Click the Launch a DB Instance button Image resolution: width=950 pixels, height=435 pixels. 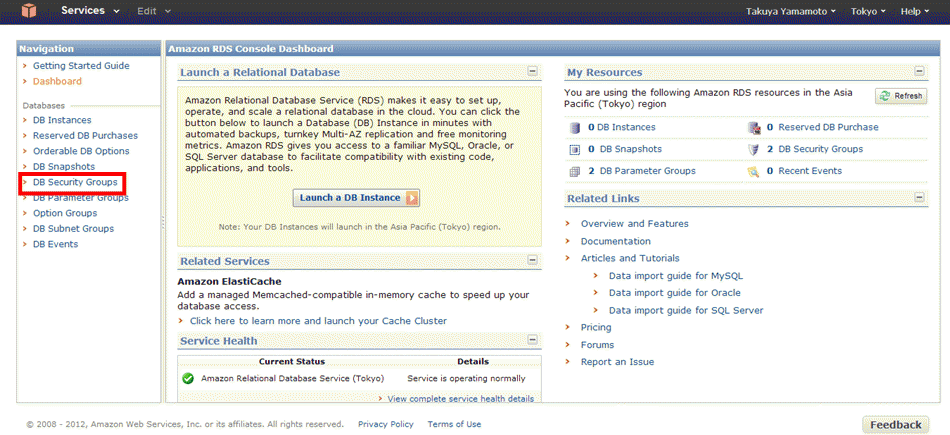pyautogui.click(x=356, y=198)
